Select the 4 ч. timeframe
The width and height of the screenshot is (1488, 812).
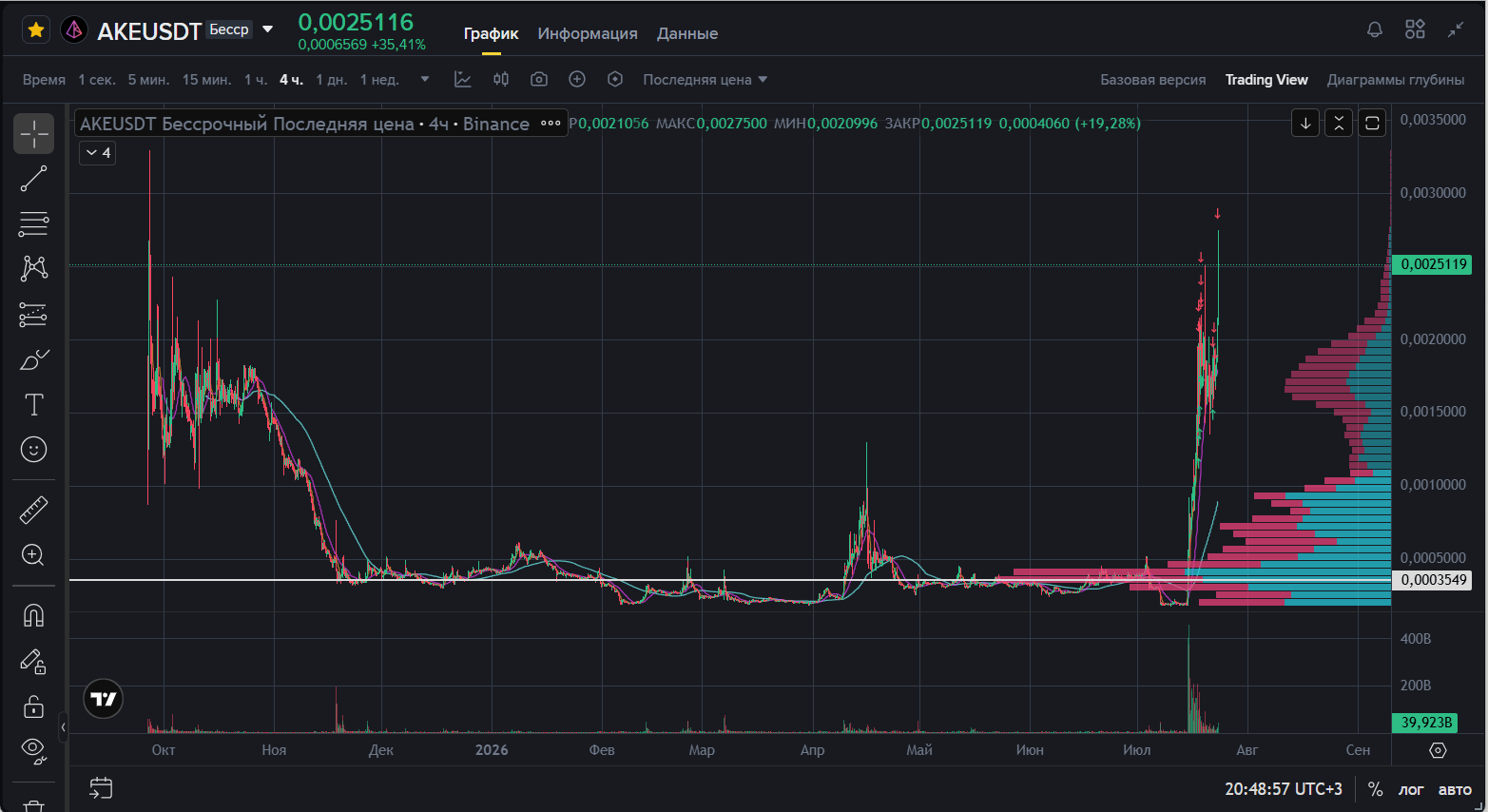291,80
